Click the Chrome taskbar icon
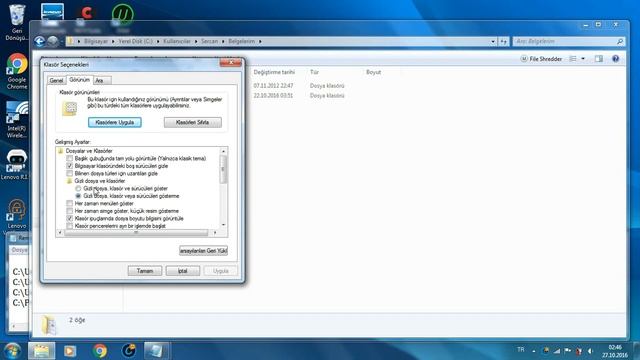The height and width of the screenshot is (360, 640). 100,351
